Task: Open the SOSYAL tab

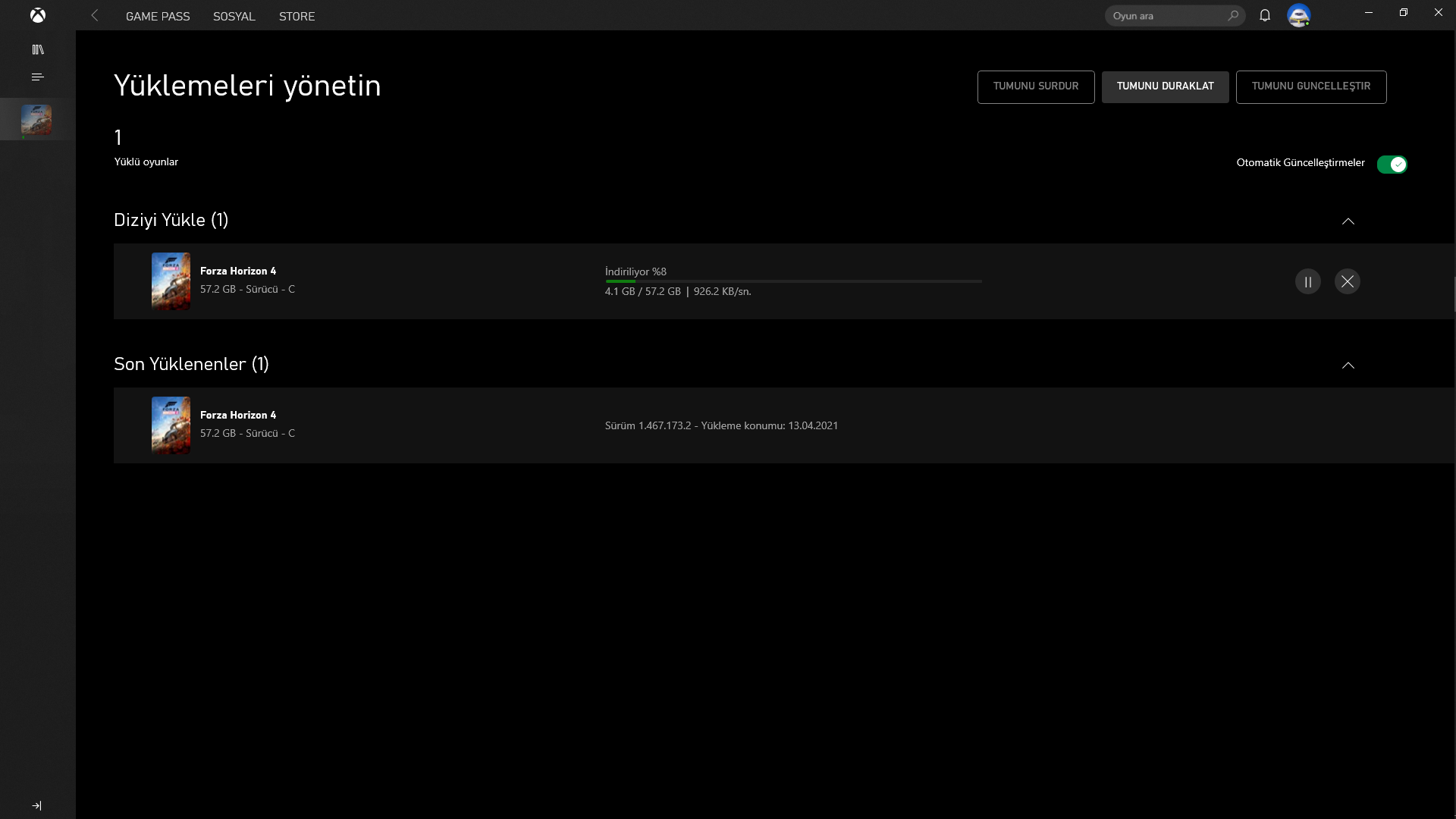Action: [234, 16]
